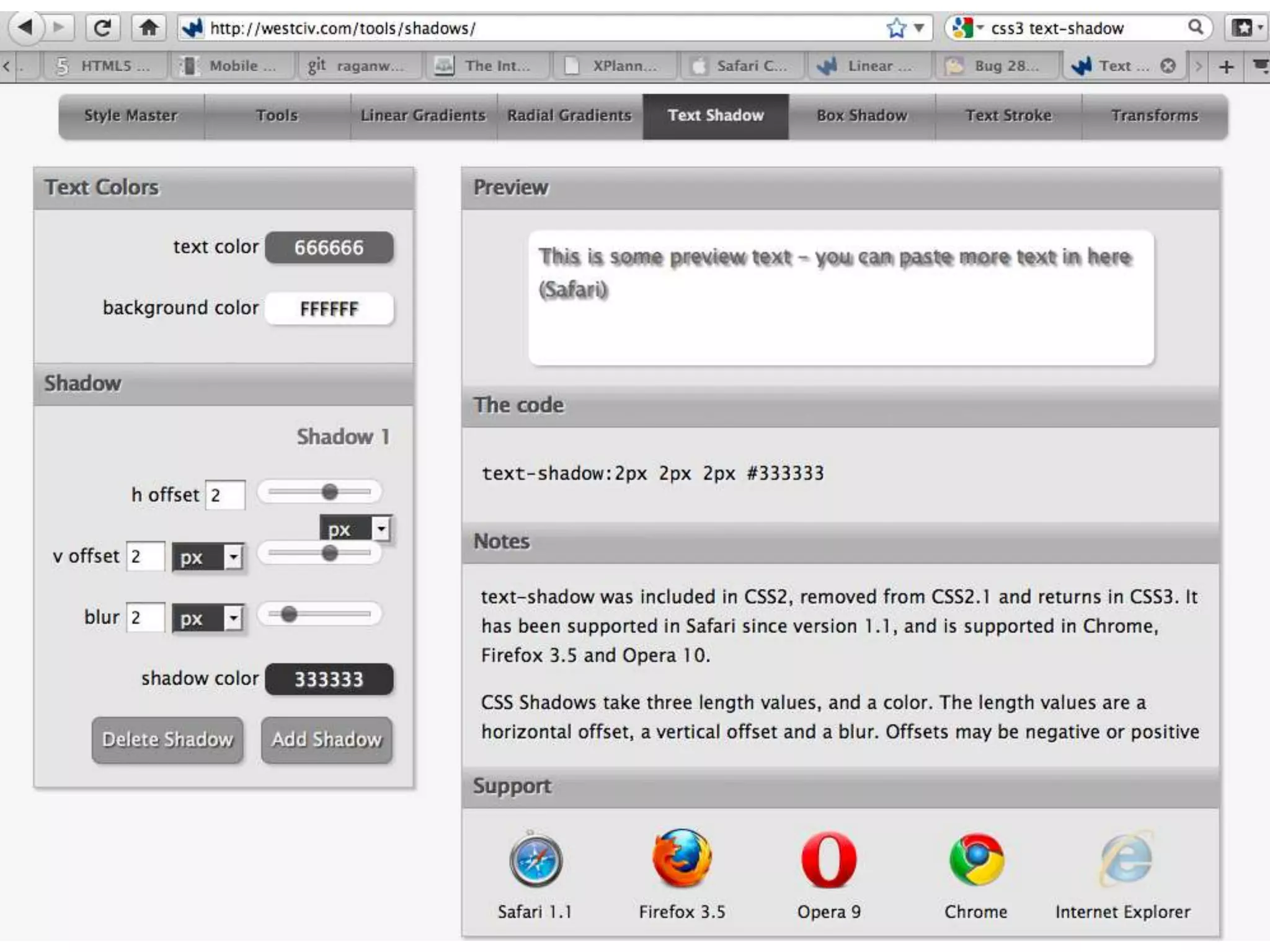Open a new tab with plus icon
The width and height of the screenshot is (1270, 952).
[x=1226, y=66]
